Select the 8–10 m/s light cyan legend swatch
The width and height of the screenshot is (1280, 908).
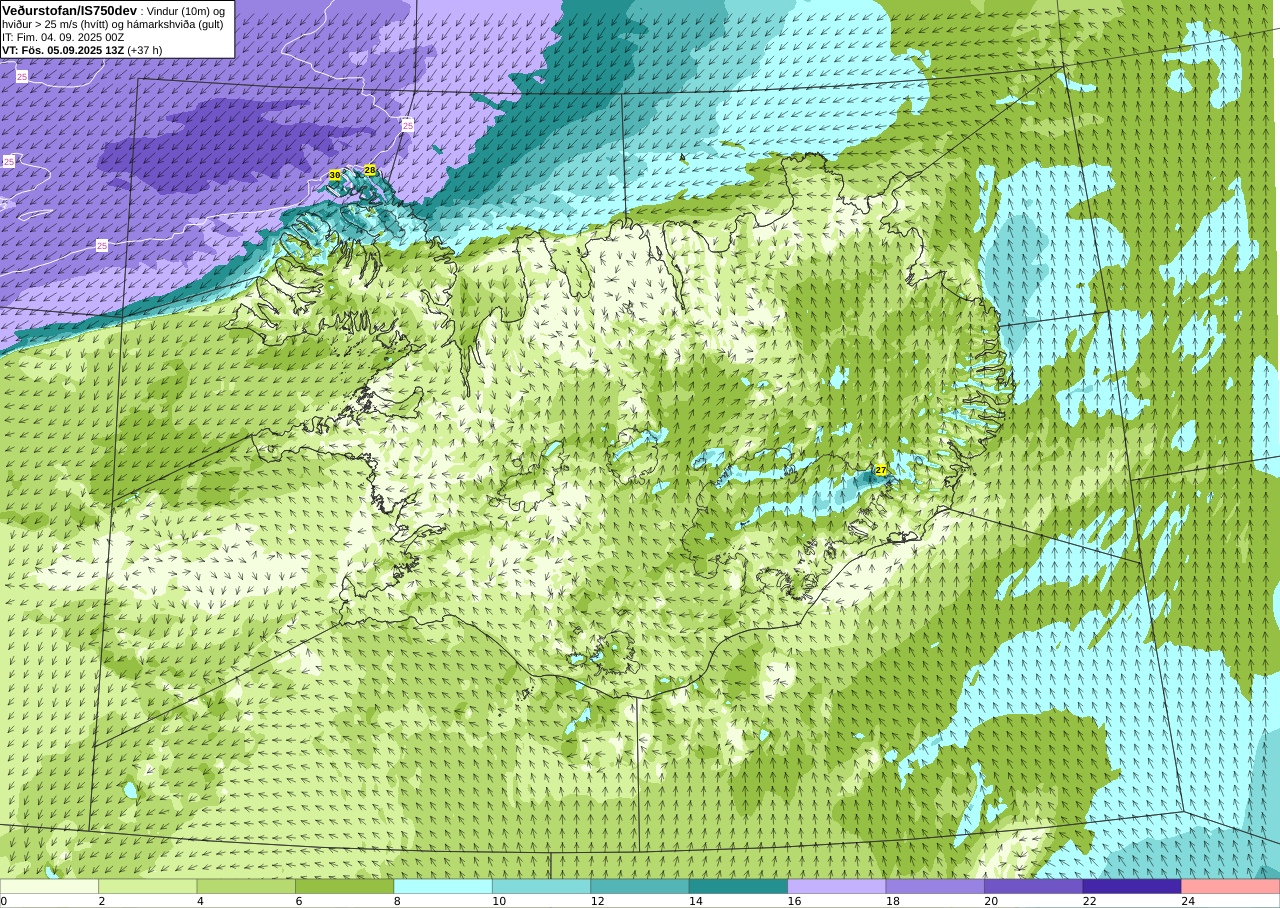pos(443,886)
